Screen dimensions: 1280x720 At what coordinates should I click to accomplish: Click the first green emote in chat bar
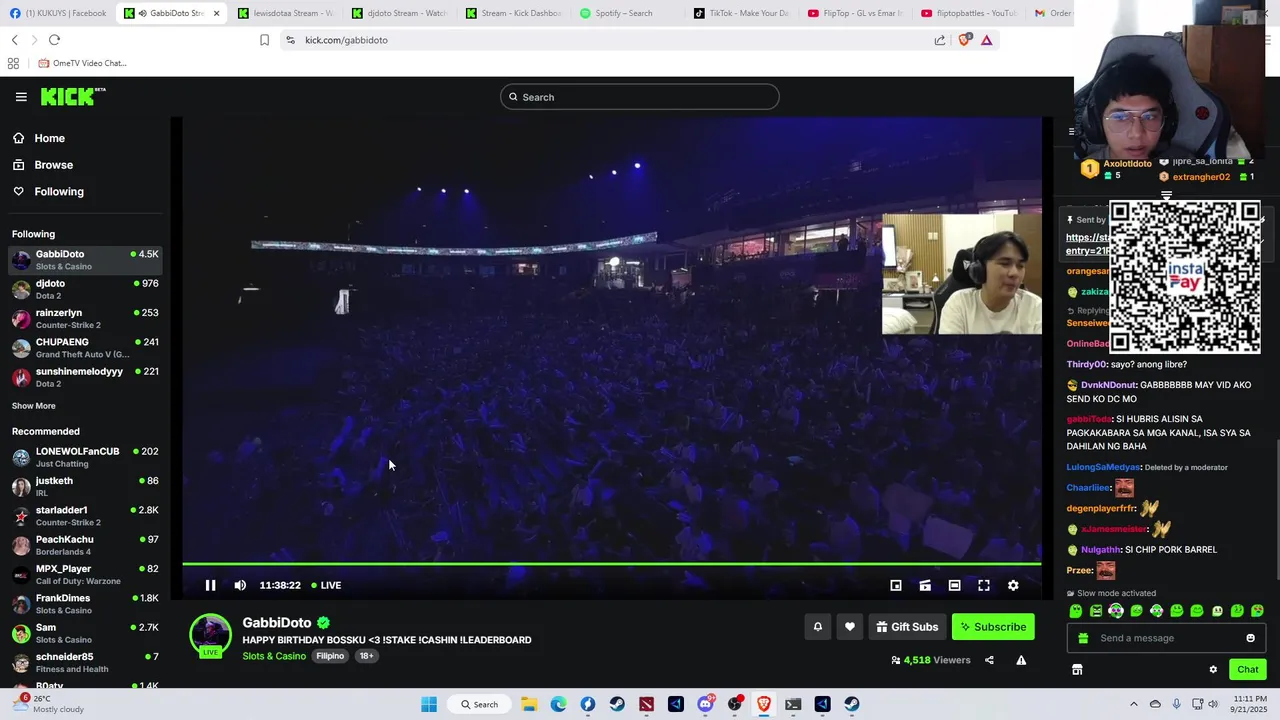pyautogui.click(x=1075, y=611)
